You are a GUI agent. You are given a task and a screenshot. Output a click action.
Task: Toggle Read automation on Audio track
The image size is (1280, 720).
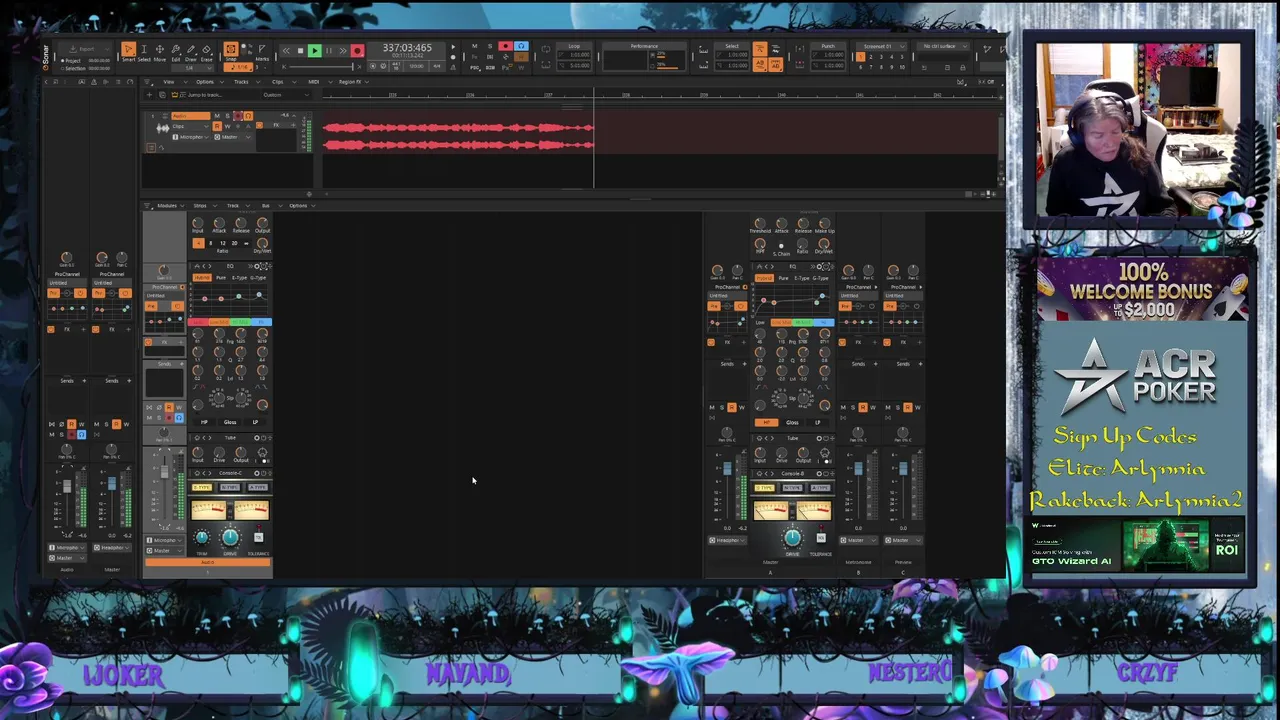[217, 126]
